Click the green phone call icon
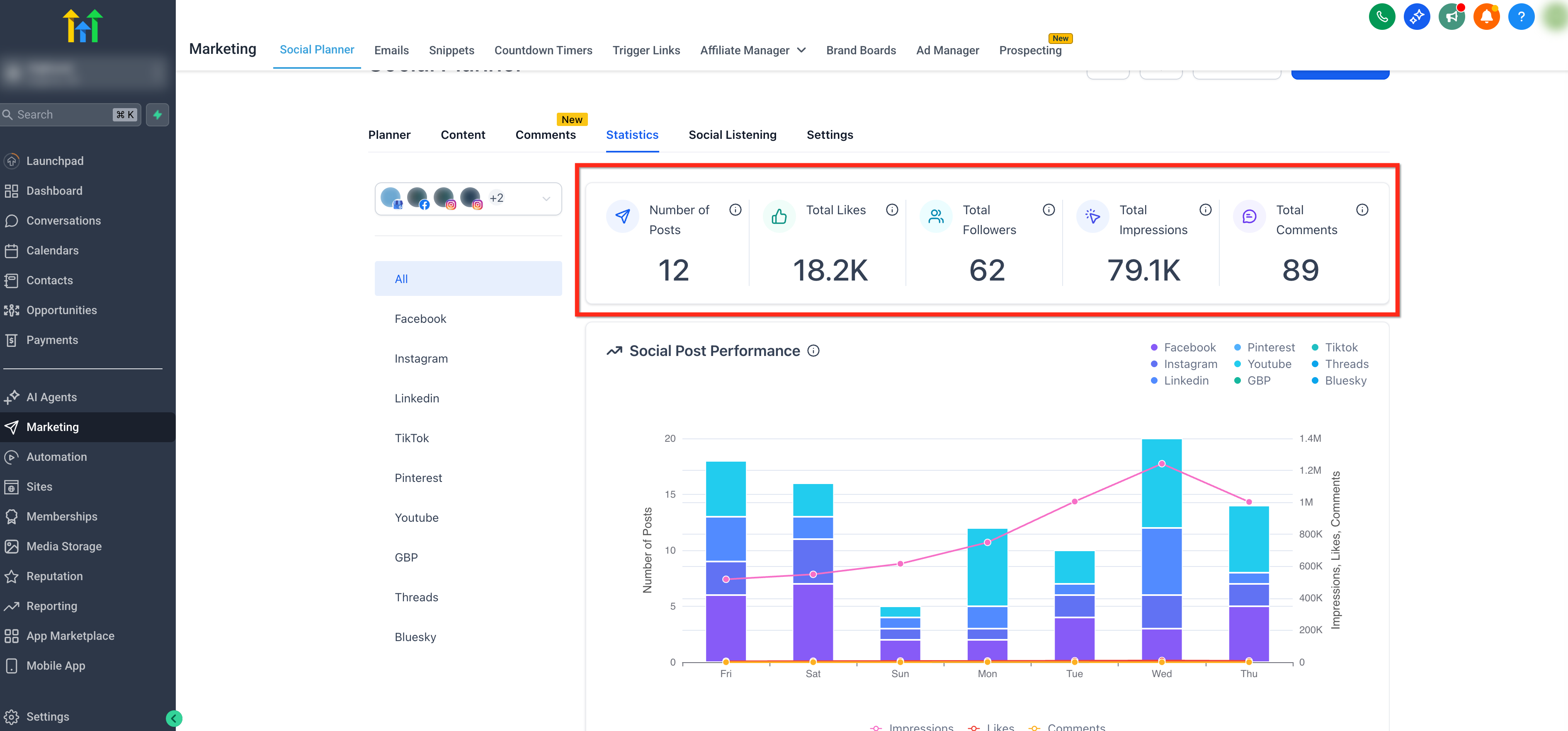 point(1382,17)
